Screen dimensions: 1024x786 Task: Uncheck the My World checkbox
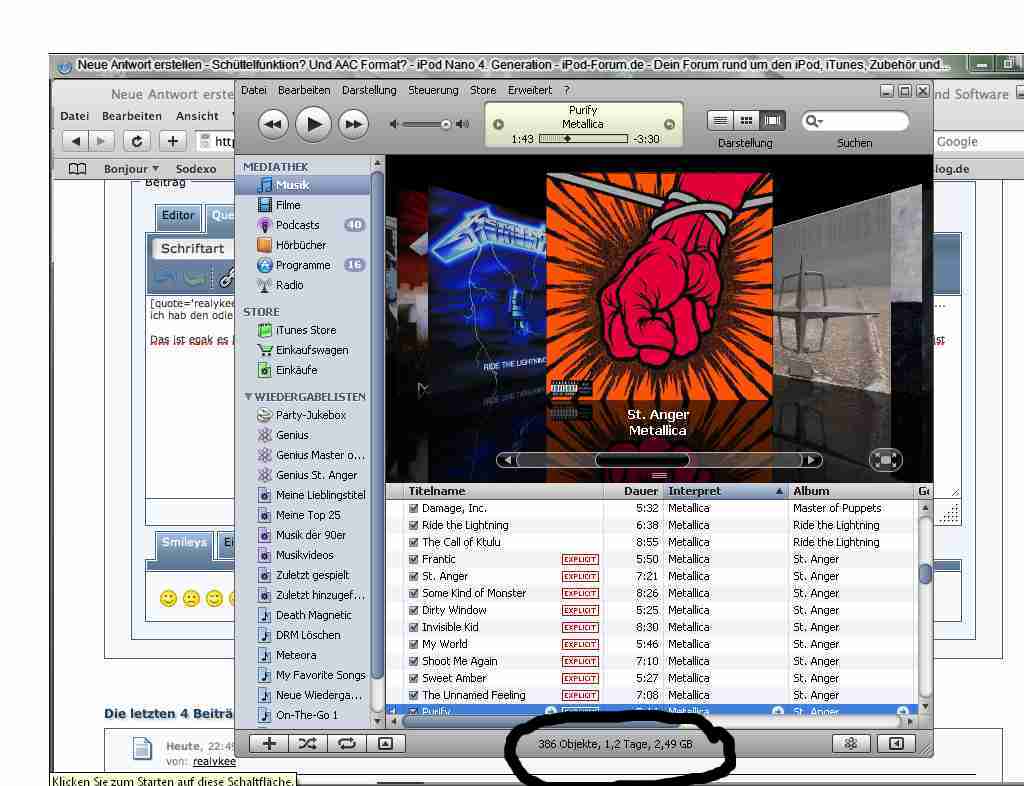pyautogui.click(x=413, y=644)
